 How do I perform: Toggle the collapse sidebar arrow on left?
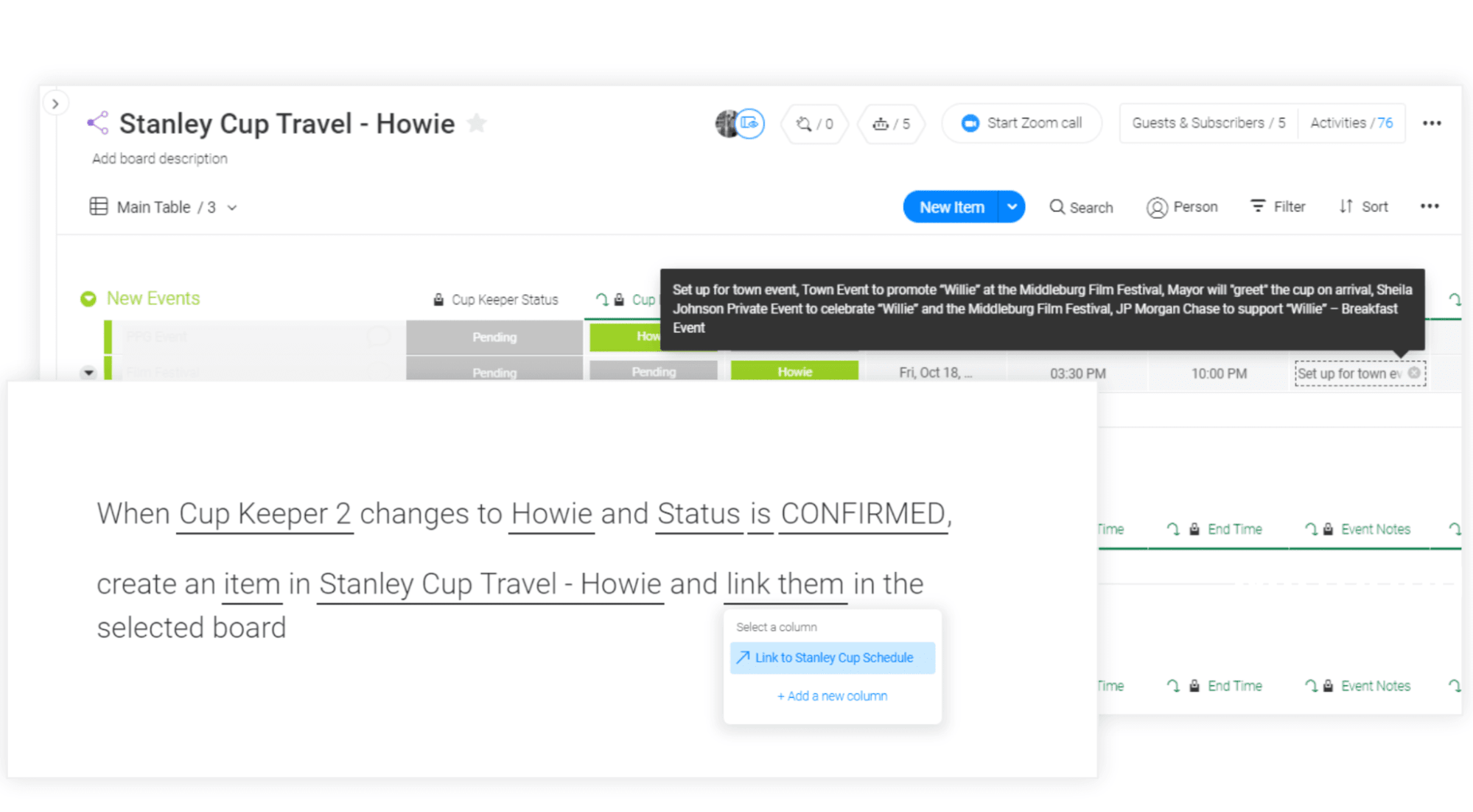point(55,103)
